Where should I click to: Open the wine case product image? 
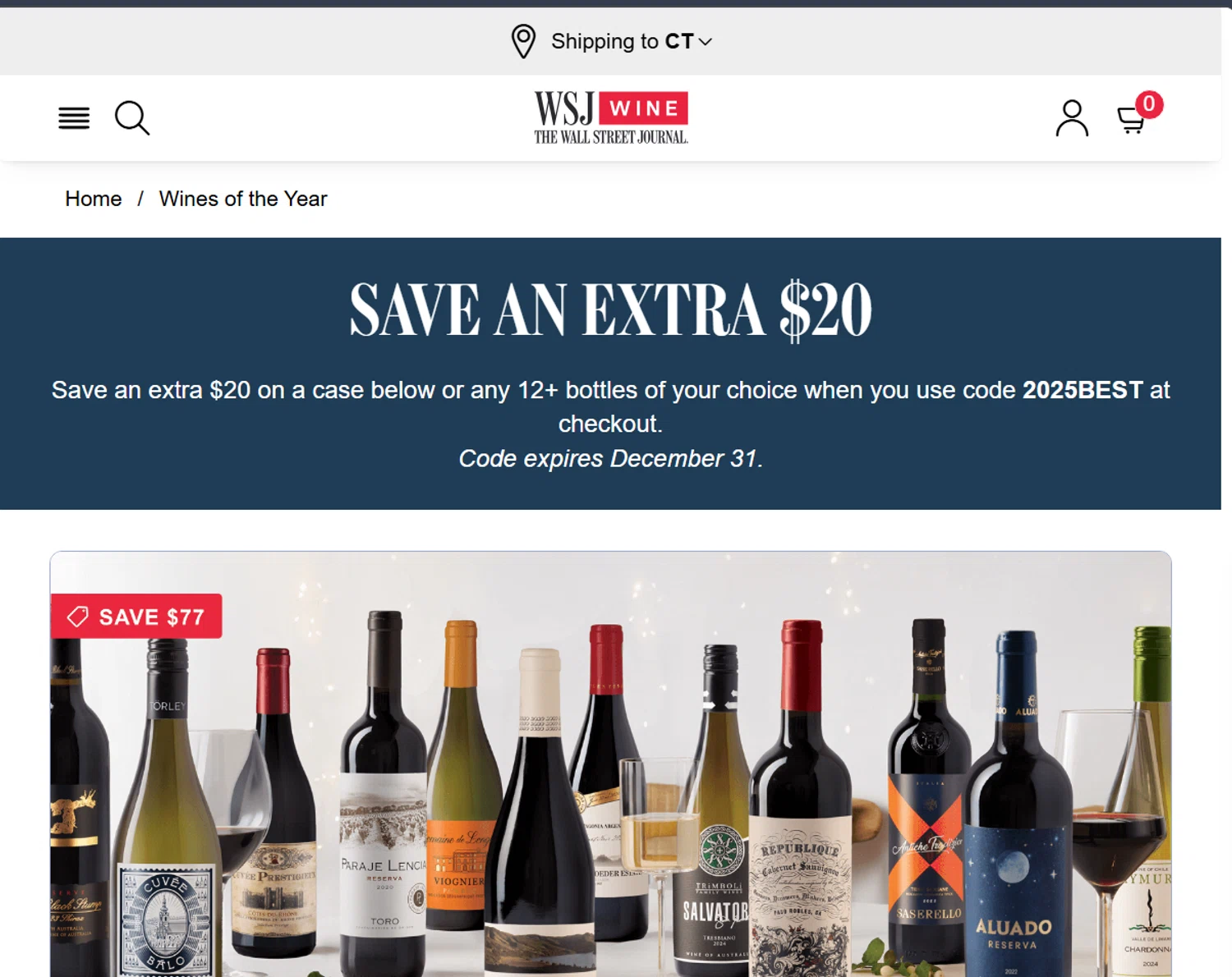(x=610, y=764)
